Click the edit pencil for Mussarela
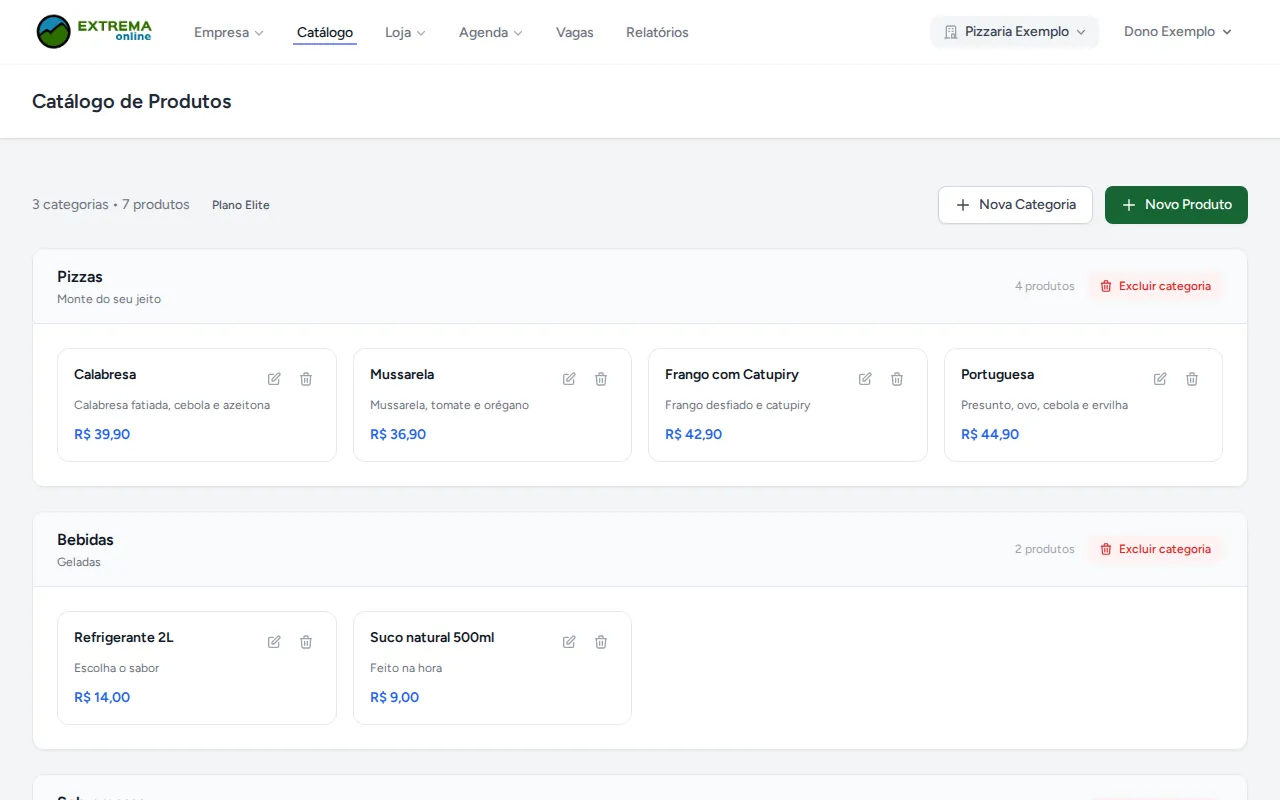 (x=569, y=379)
